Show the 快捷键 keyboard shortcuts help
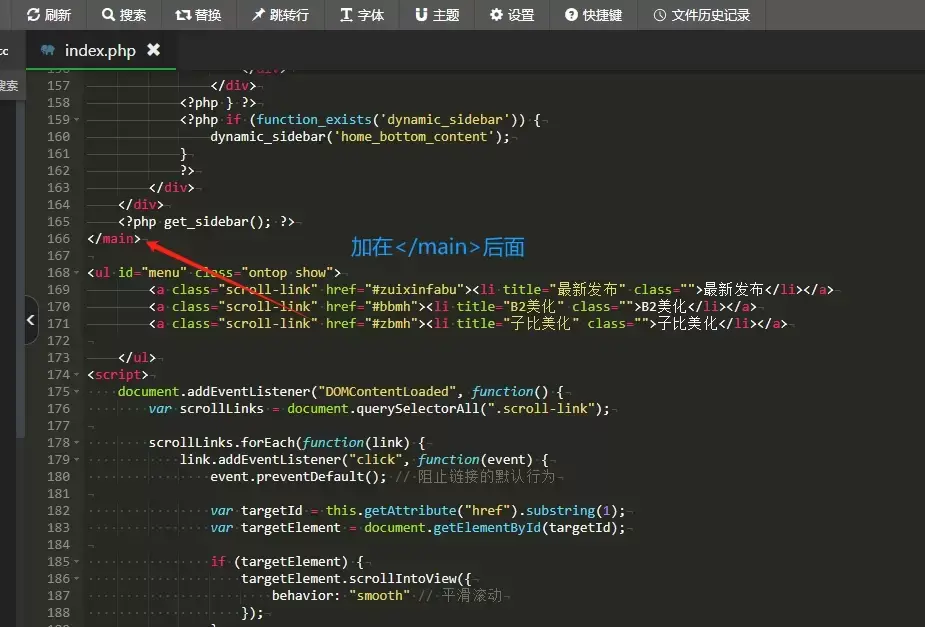This screenshot has width=925, height=627. point(593,15)
